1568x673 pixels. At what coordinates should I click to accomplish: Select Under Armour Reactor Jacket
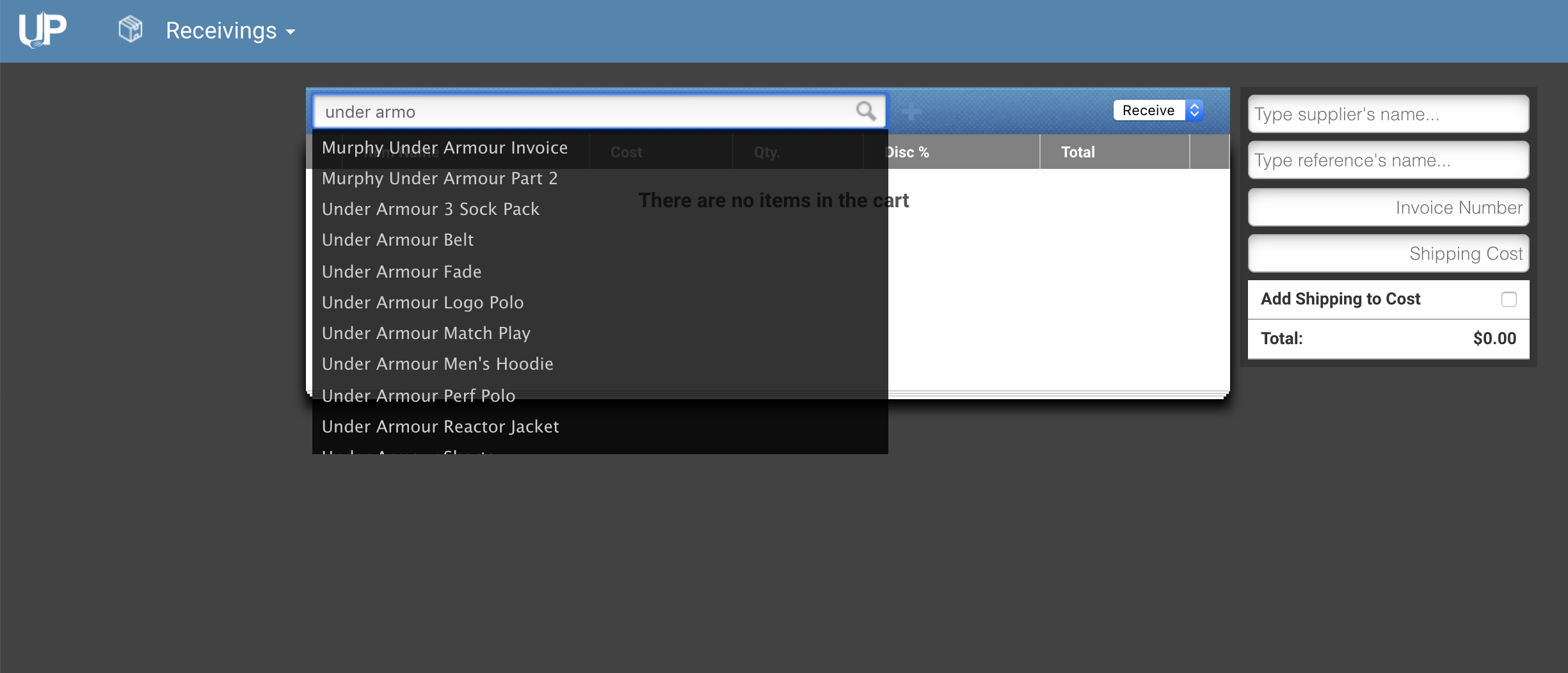[x=440, y=427]
